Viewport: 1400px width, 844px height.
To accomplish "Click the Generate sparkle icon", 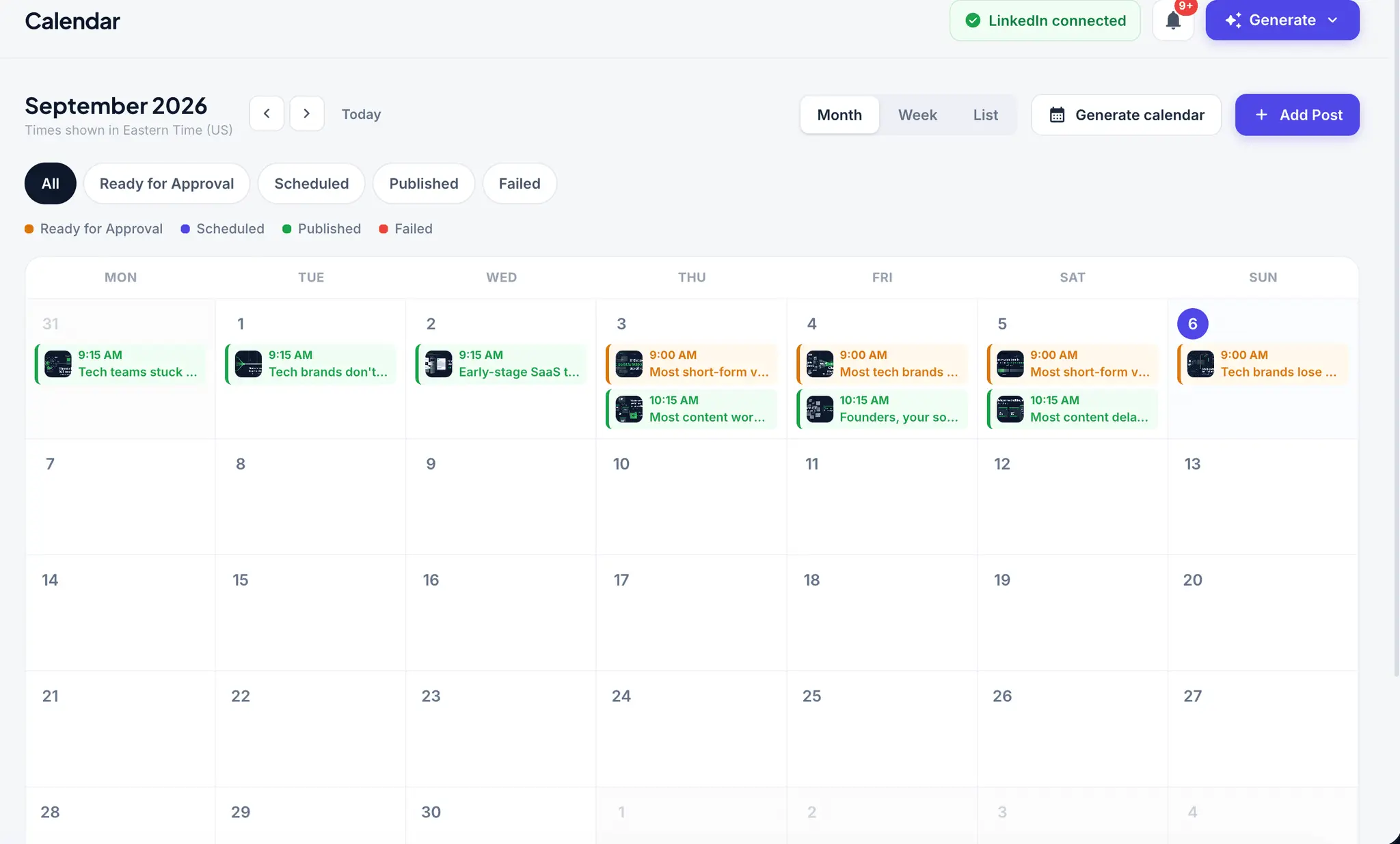I will pos(1233,21).
